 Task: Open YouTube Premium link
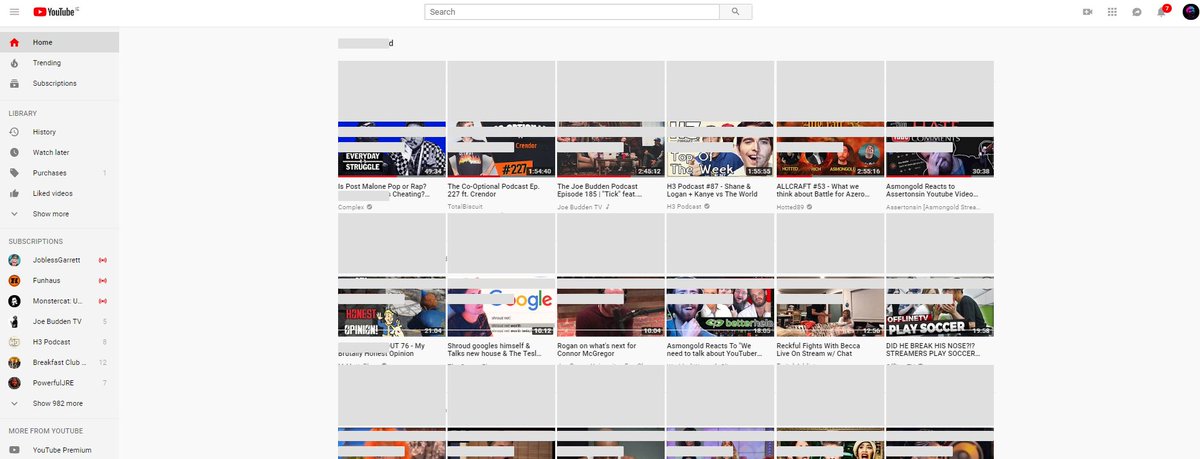coord(59,450)
